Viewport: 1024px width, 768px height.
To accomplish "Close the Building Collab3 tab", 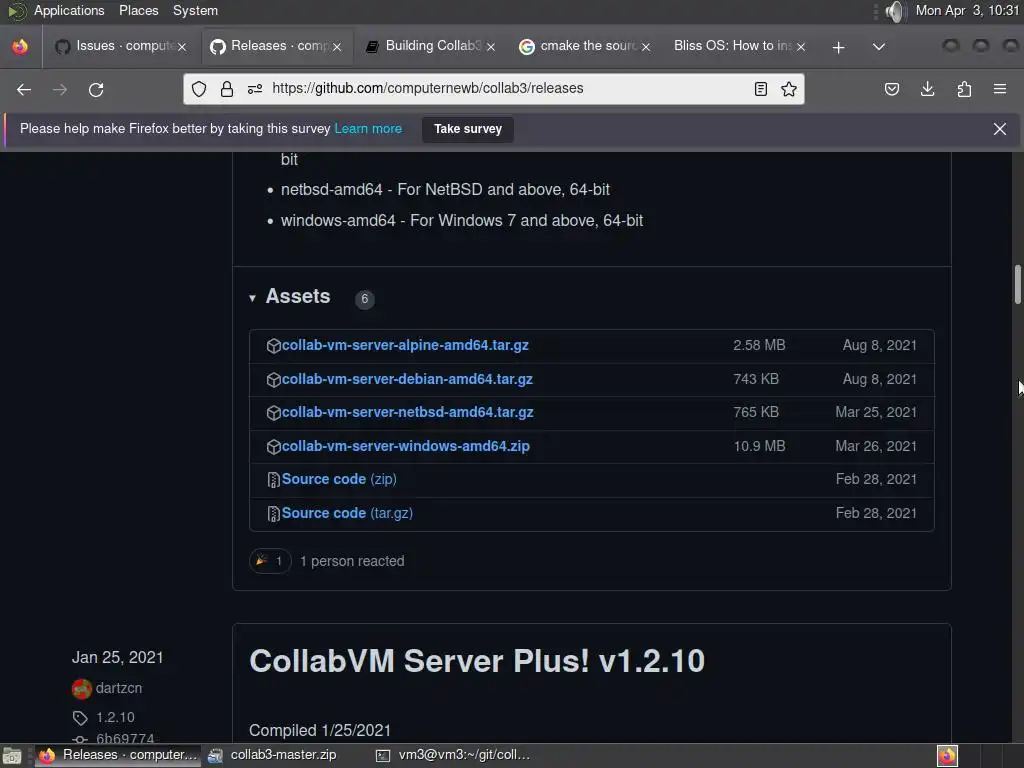I will click(x=491, y=47).
